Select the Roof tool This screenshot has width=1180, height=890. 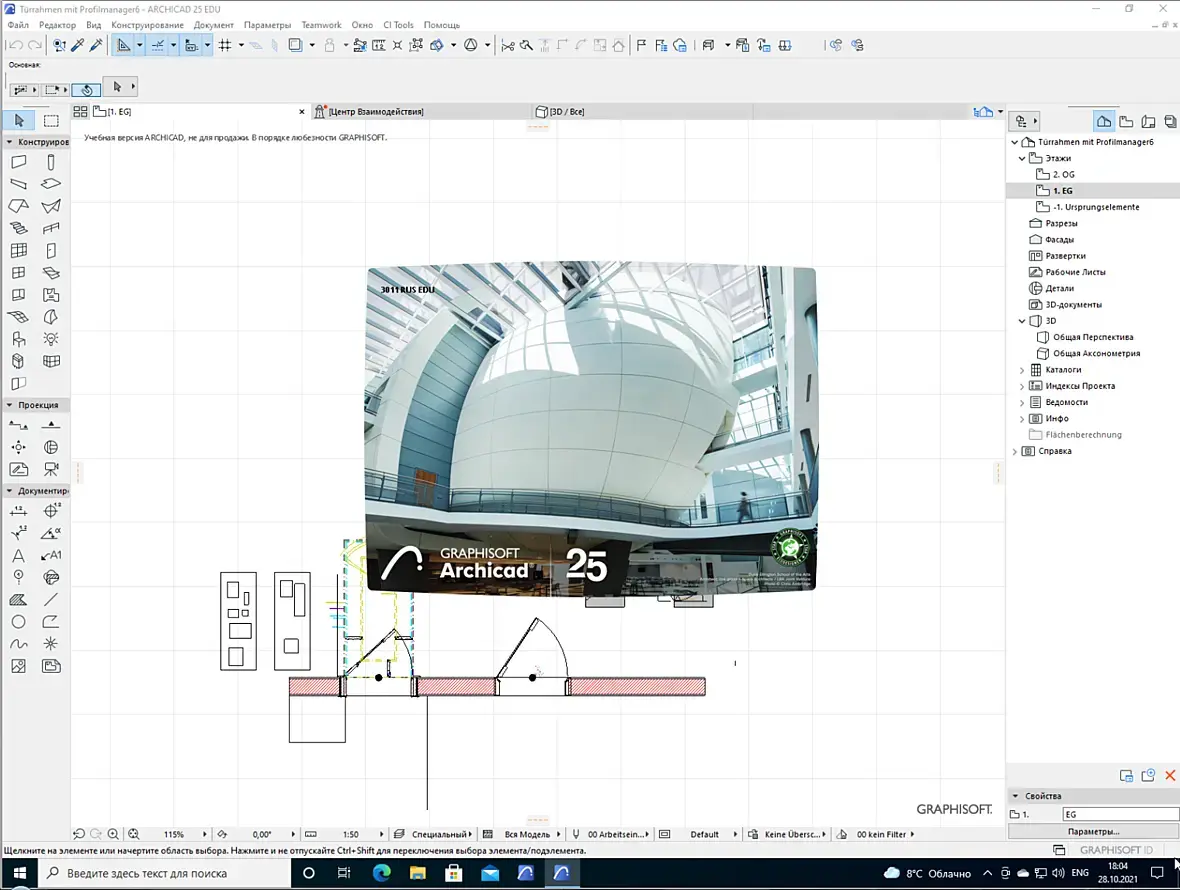(19, 206)
